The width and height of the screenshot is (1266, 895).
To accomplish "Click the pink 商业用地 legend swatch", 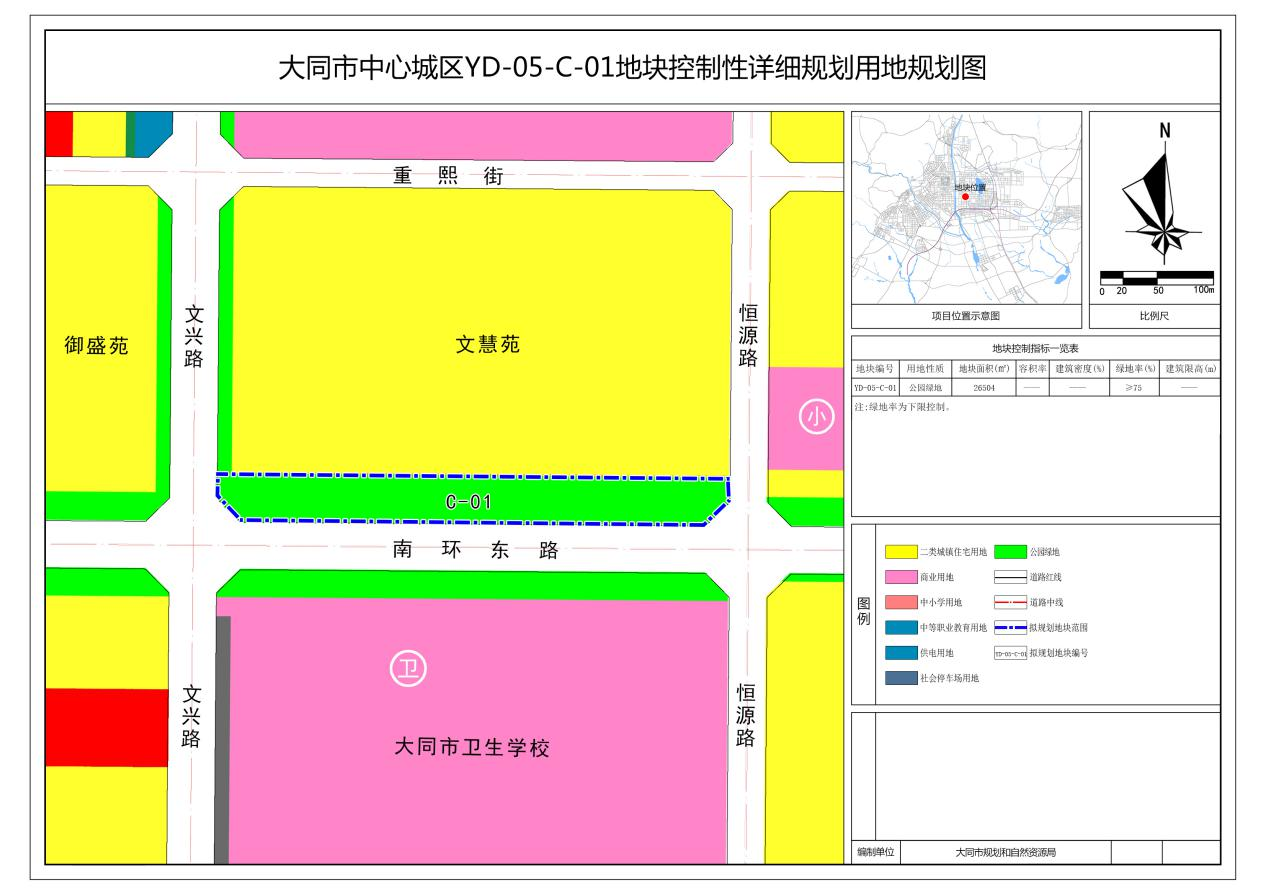I will click(901, 577).
